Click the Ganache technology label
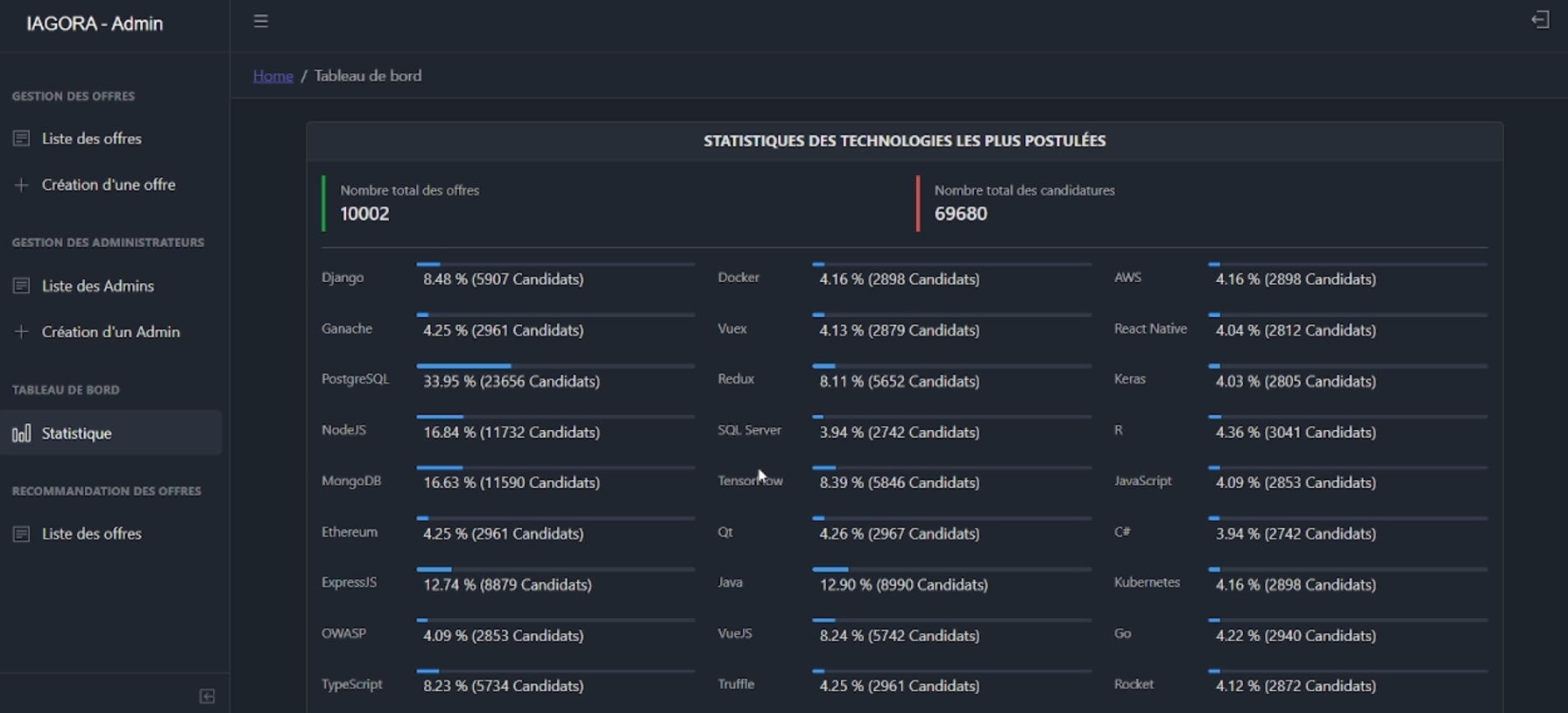 [x=347, y=328]
